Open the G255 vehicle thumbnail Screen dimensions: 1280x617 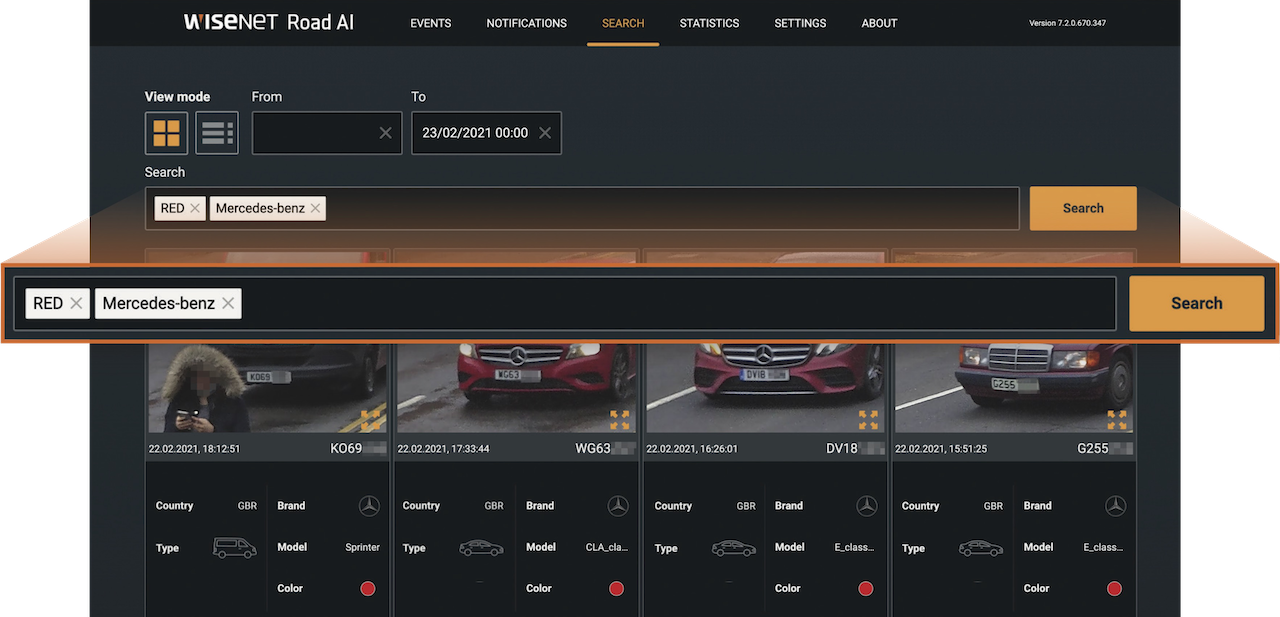tap(1013, 388)
